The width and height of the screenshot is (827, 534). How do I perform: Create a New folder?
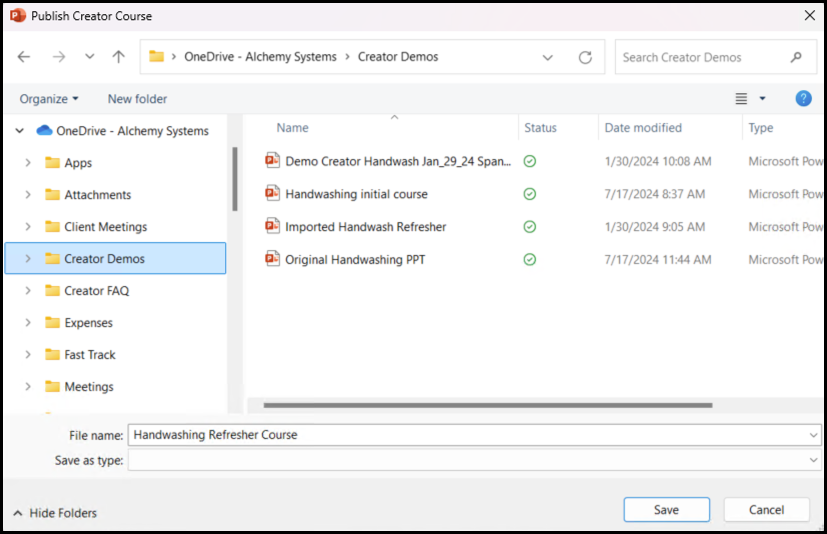(137, 99)
